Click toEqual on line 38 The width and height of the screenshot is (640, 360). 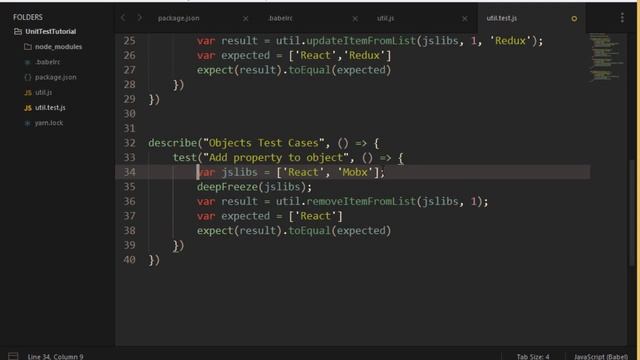(309, 231)
